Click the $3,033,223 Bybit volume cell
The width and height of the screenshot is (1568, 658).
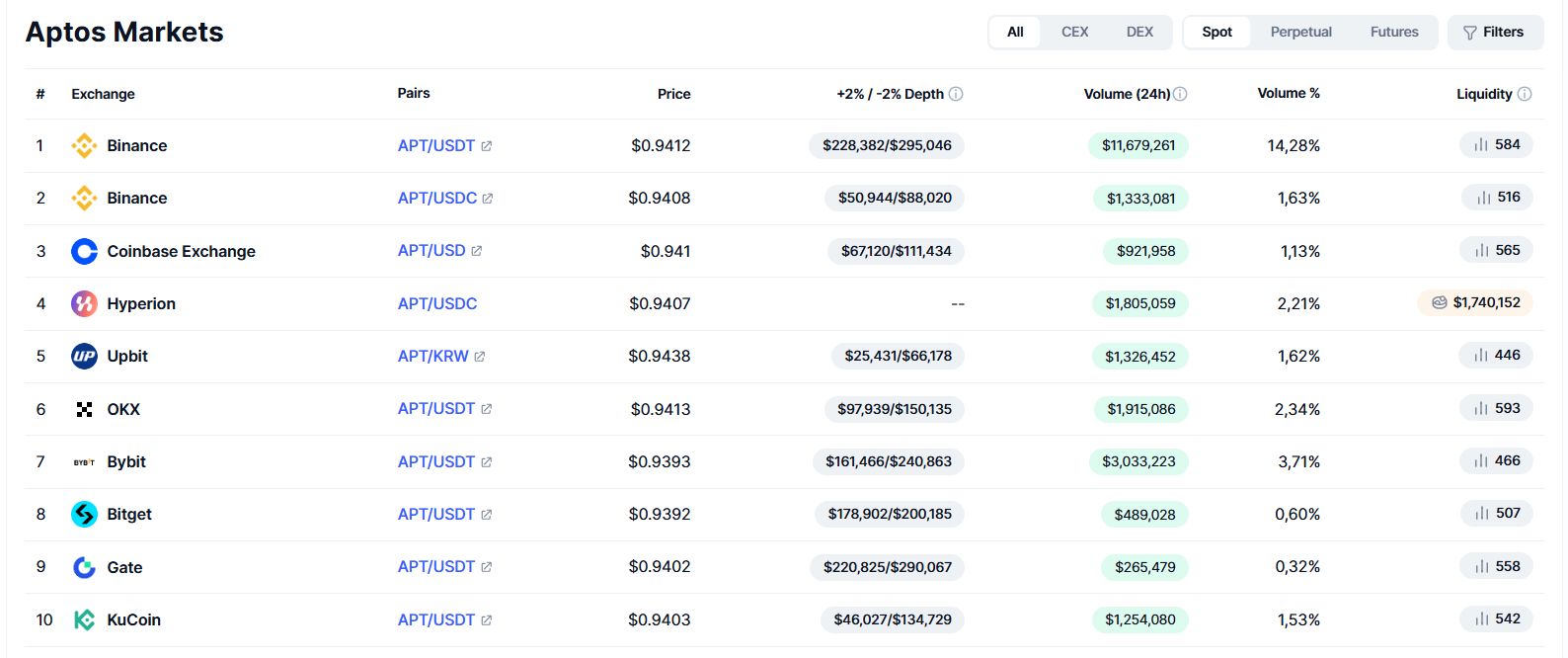click(1138, 461)
